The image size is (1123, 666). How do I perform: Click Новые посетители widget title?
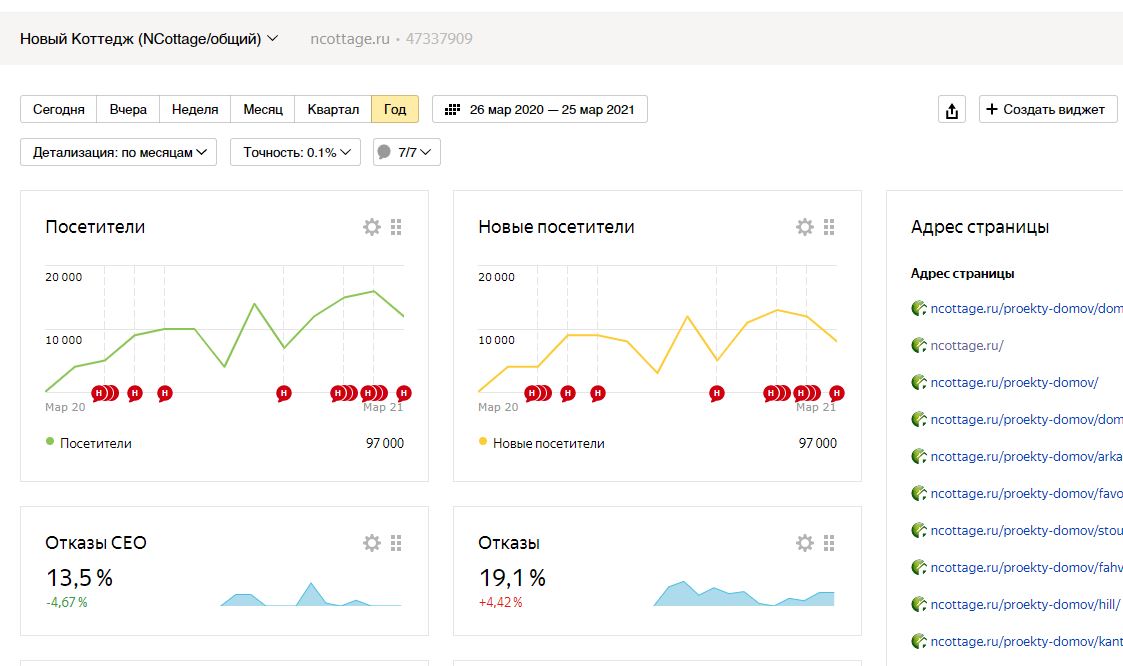[556, 227]
